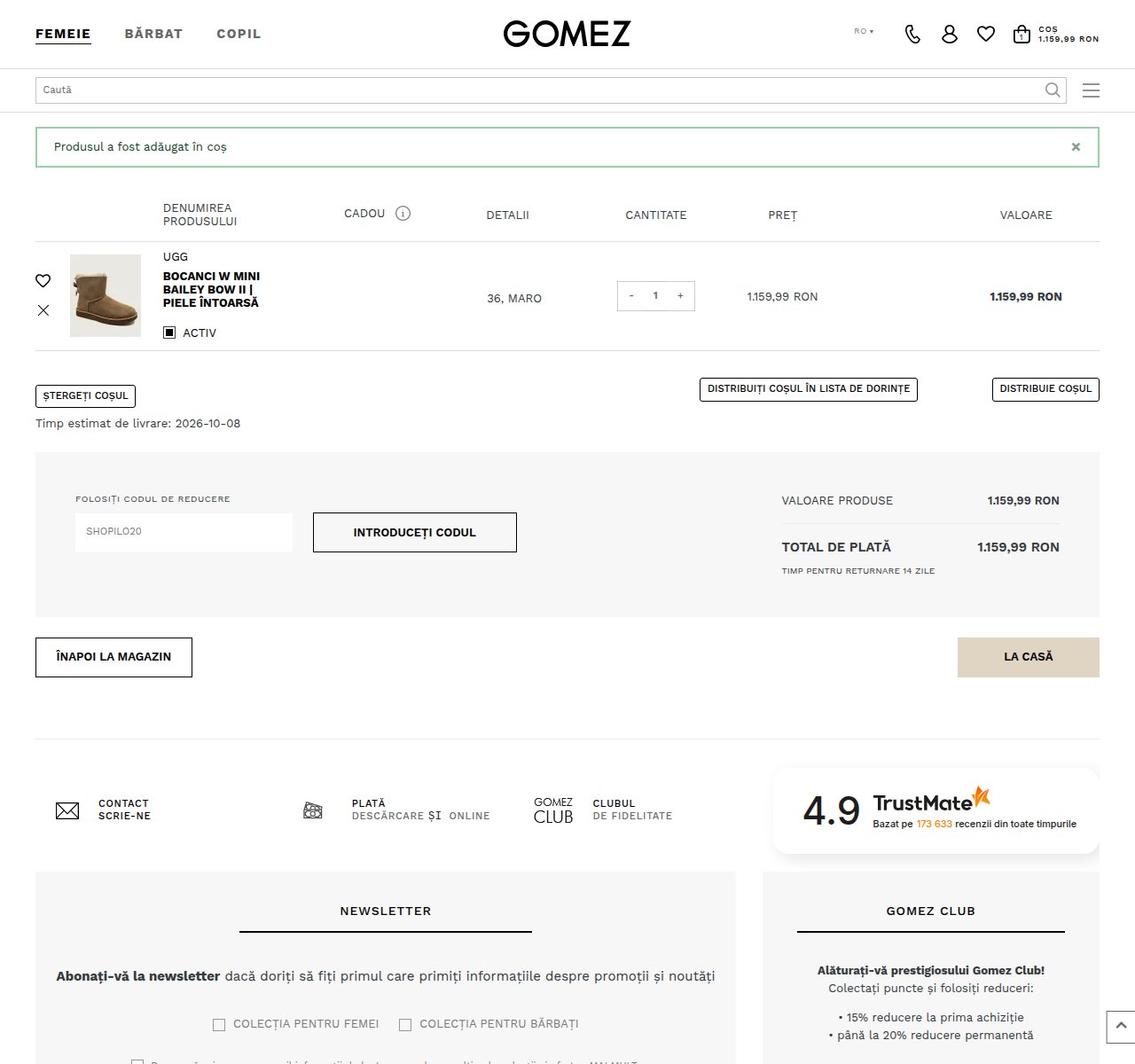
Task: Open the shopping bag cart icon
Action: (x=1021, y=35)
